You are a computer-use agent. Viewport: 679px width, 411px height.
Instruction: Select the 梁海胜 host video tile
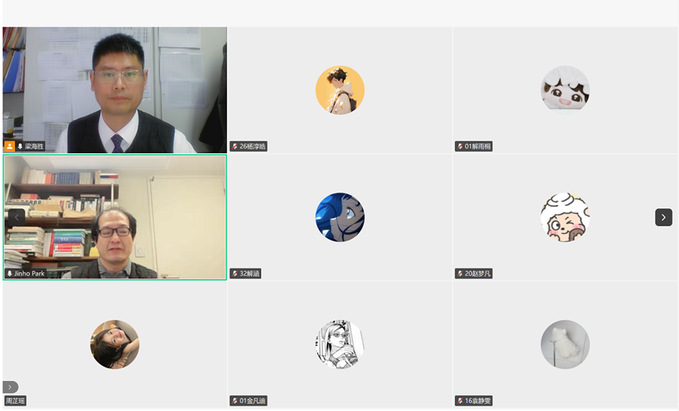coord(115,90)
